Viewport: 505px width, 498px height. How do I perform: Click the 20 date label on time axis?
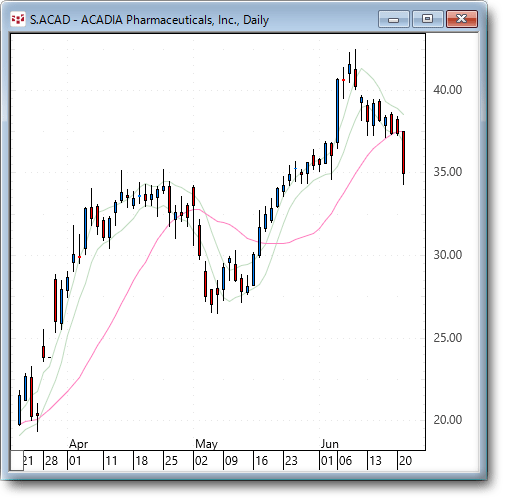coord(405,461)
